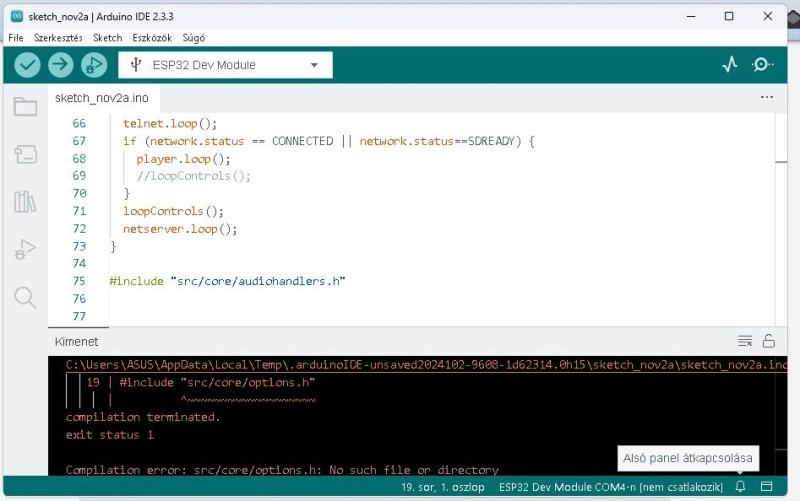Viewport: 800px width, 501px height.
Task: Open the Súgó menu
Action: (194, 38)
